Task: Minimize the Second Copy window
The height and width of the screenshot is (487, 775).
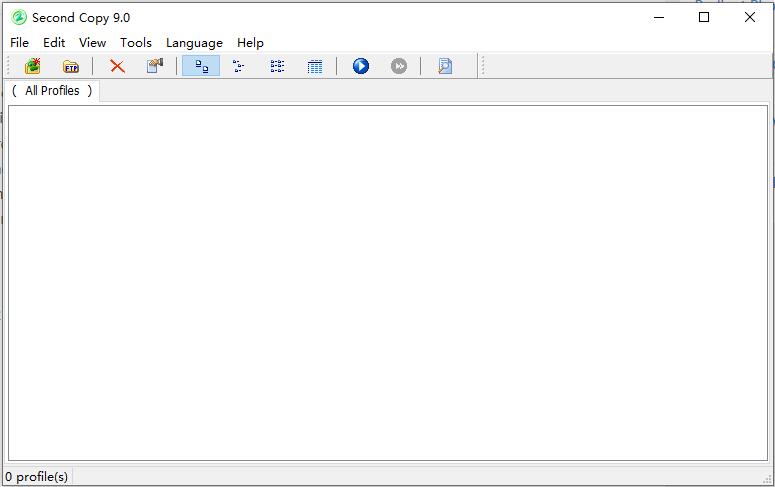Action: [x=658, y=17]
